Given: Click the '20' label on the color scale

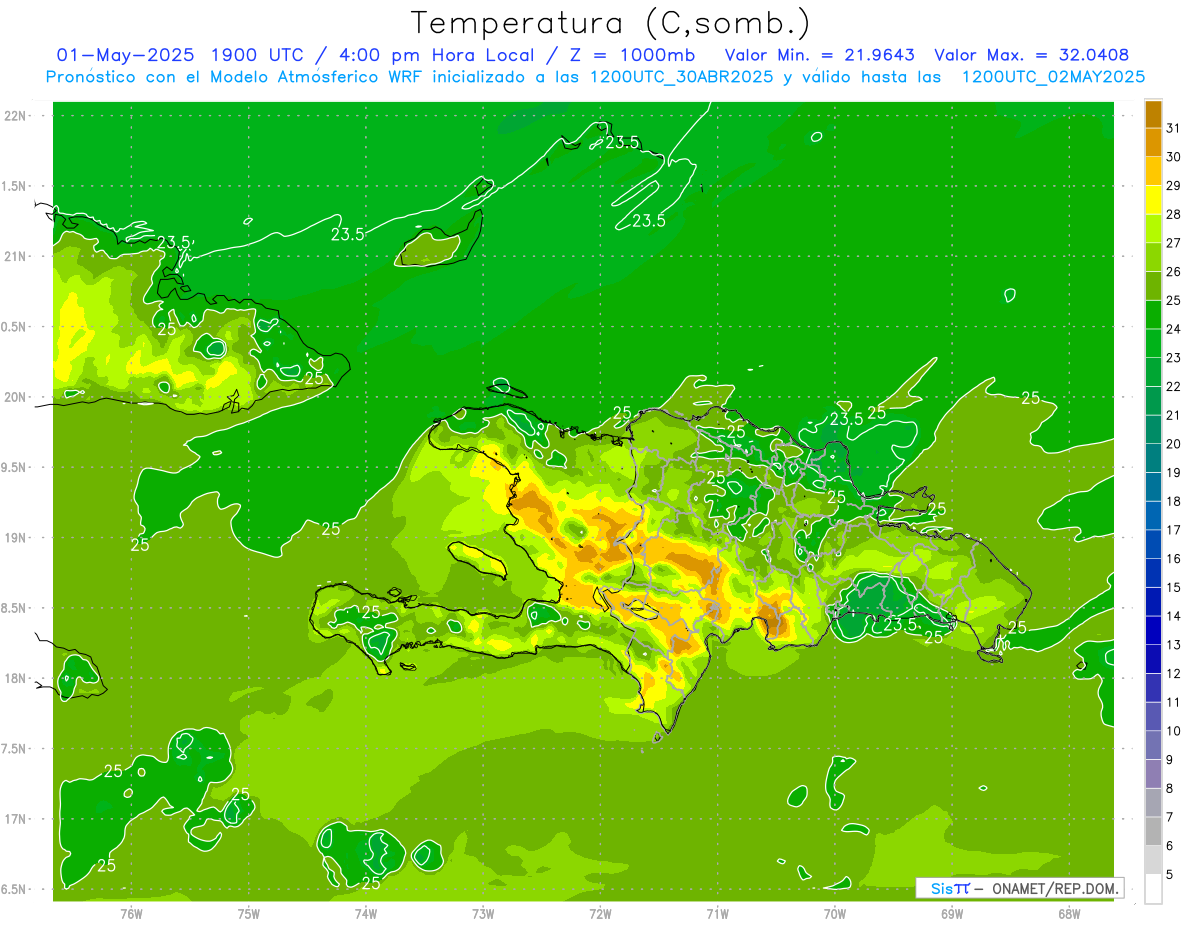Looking at the screenshot, I should [1173, 444].
